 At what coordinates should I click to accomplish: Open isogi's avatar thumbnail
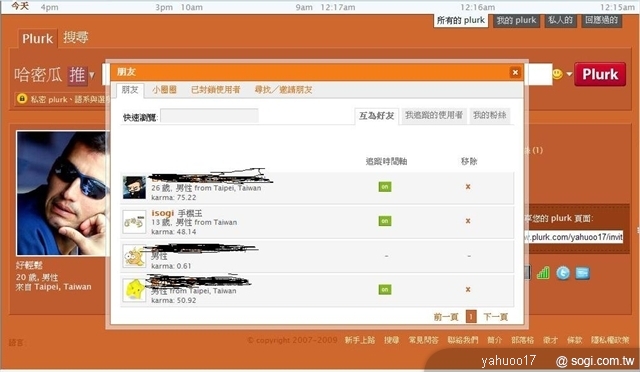[x=134, y=222]
